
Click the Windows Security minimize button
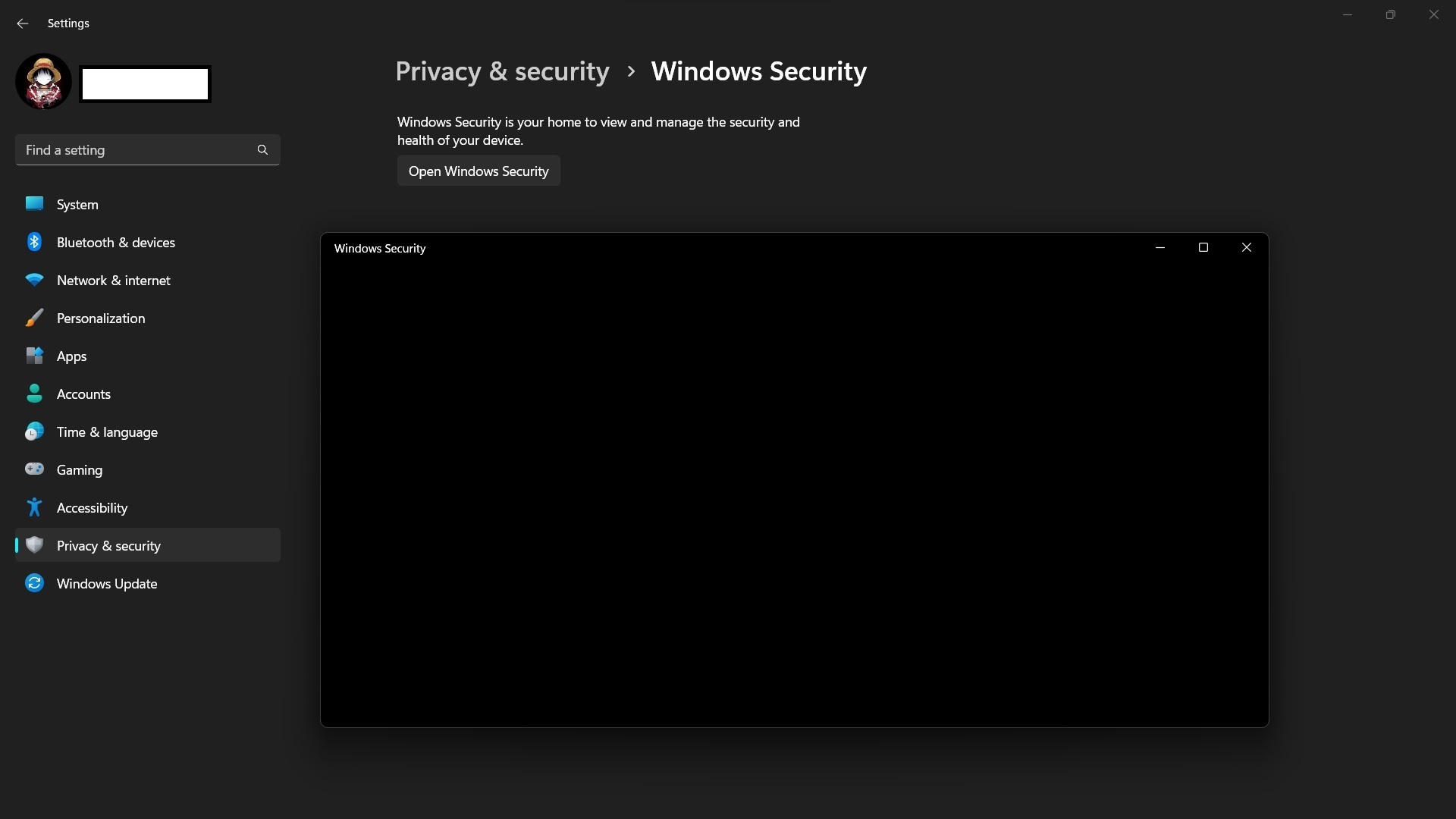pyautogui.click(x=1160, y=248)
